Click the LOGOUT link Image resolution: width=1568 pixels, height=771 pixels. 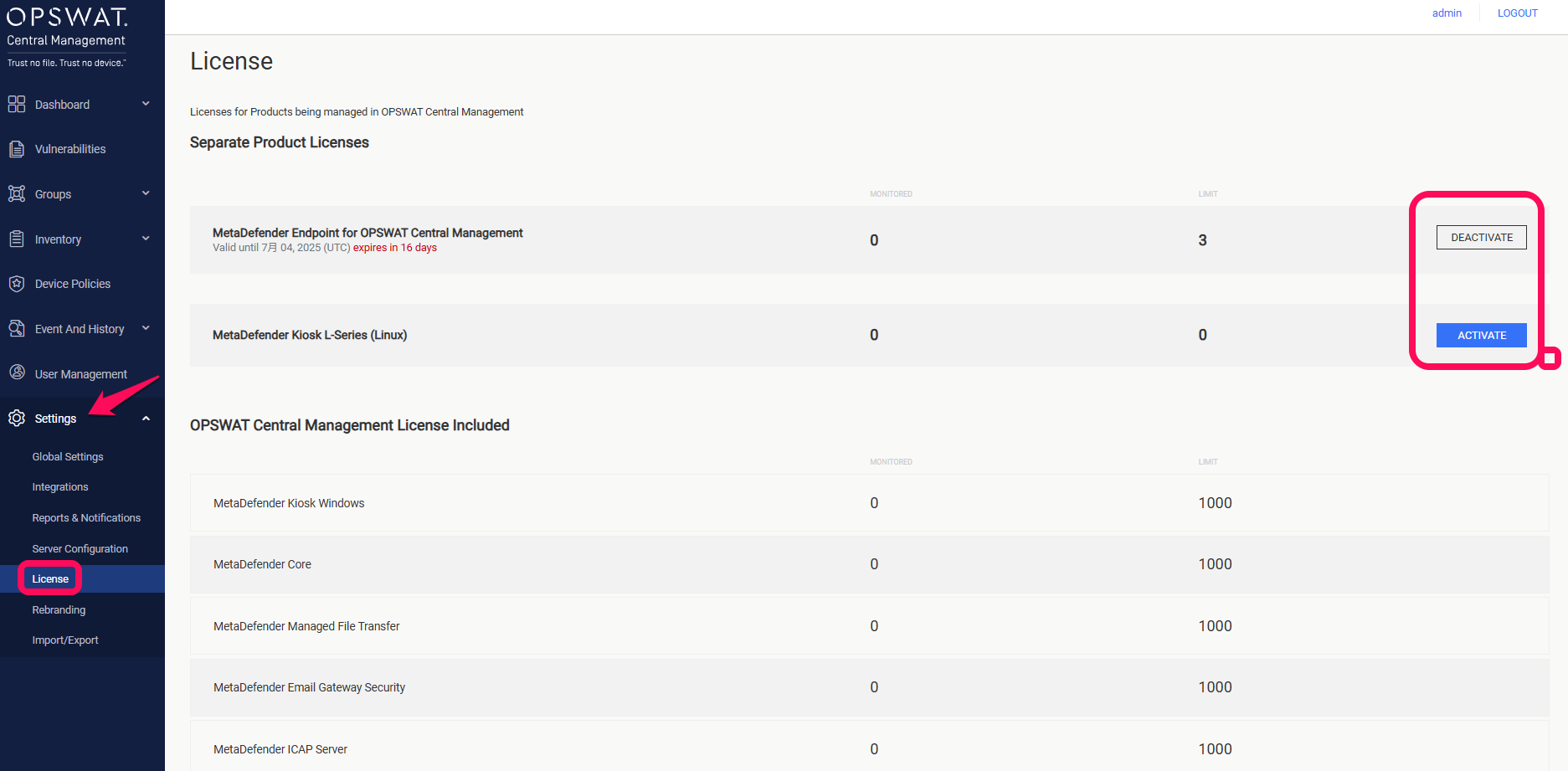(x=1517, y=13)
